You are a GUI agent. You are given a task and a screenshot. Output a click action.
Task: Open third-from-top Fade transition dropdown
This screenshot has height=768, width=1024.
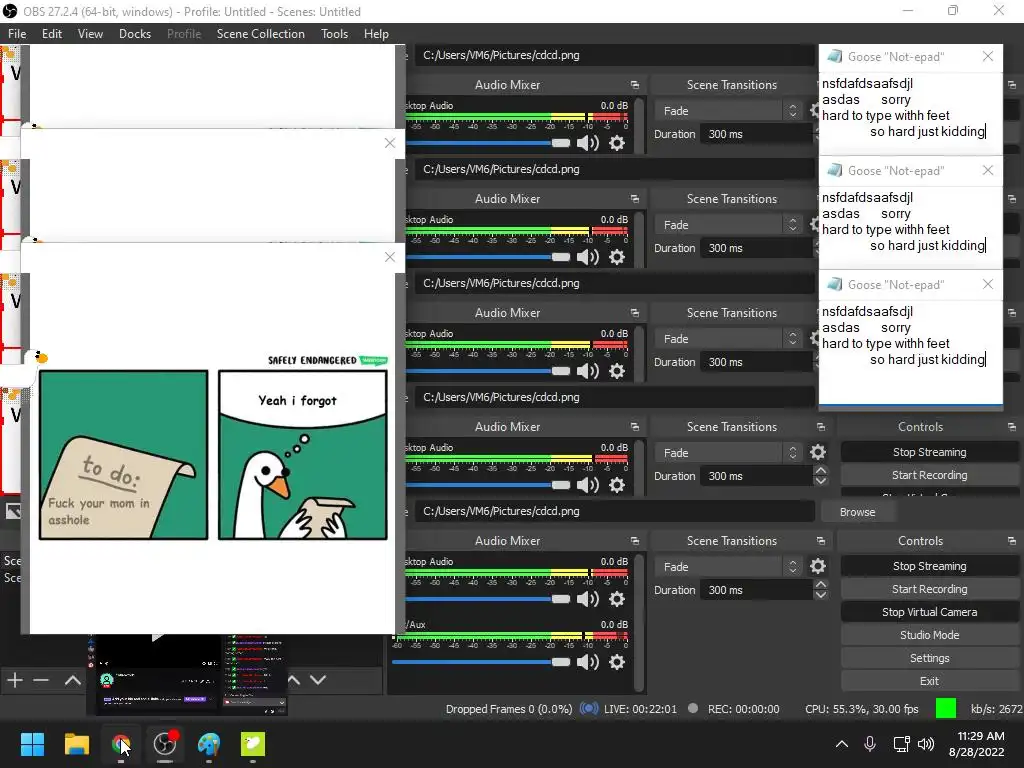pos(728,338)
